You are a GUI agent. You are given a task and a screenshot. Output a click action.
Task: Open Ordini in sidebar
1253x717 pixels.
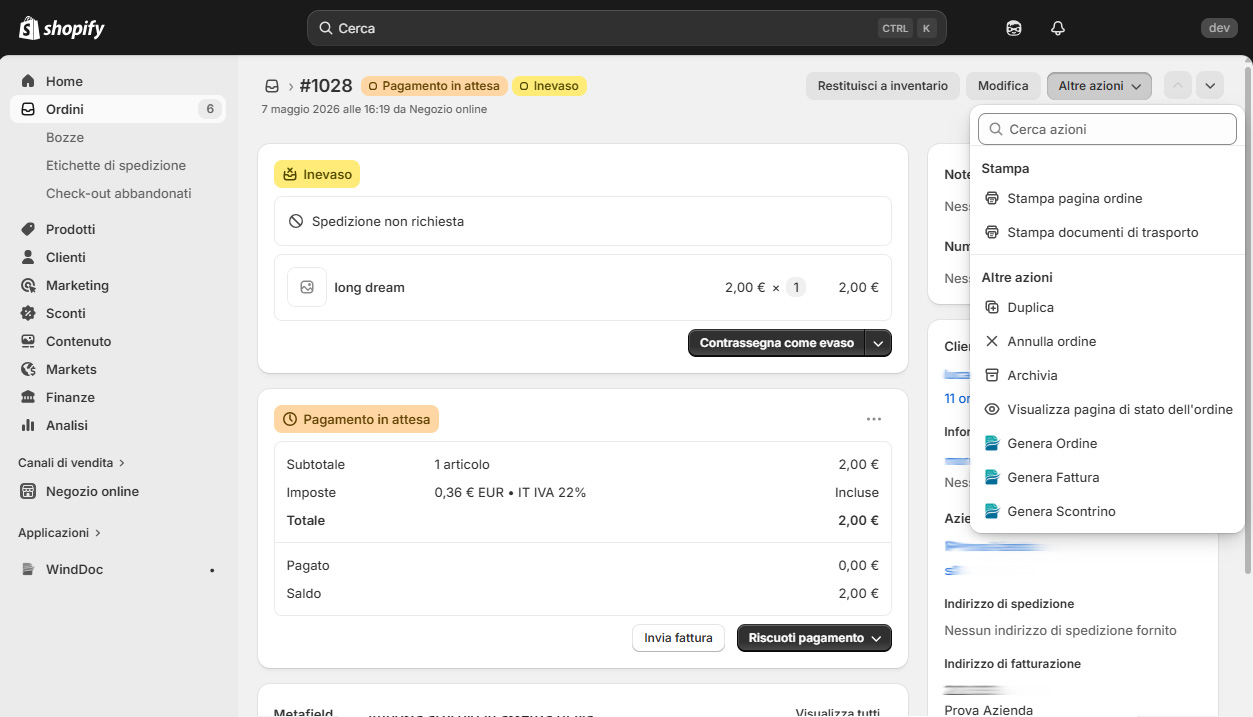[118, 109]
